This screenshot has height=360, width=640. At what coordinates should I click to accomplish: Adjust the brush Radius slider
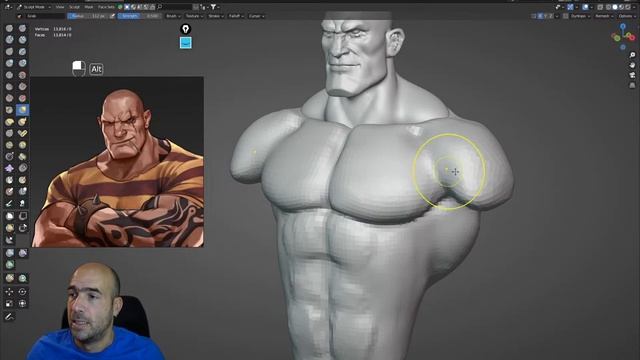pos(88,16)
